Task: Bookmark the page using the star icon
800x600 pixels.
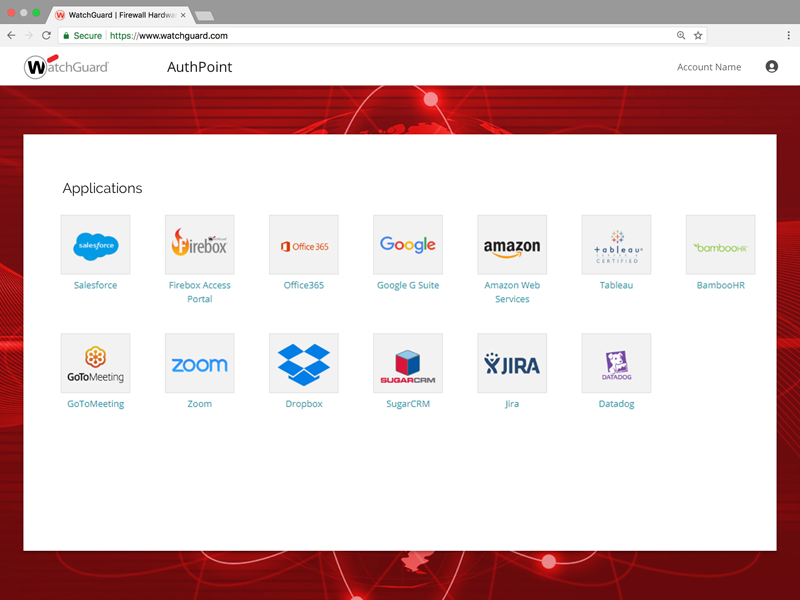Action: coord(698,35)
